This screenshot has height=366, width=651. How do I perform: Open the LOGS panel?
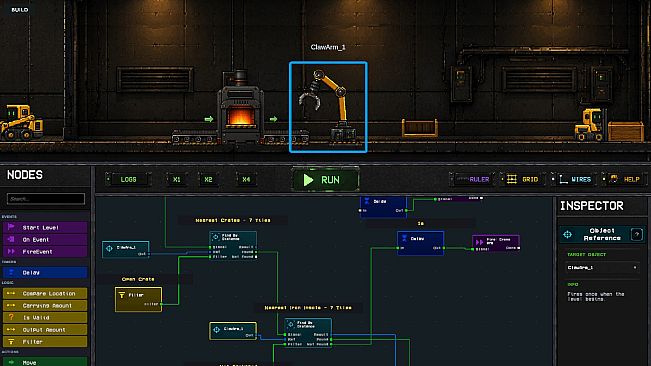click(128, 180)
